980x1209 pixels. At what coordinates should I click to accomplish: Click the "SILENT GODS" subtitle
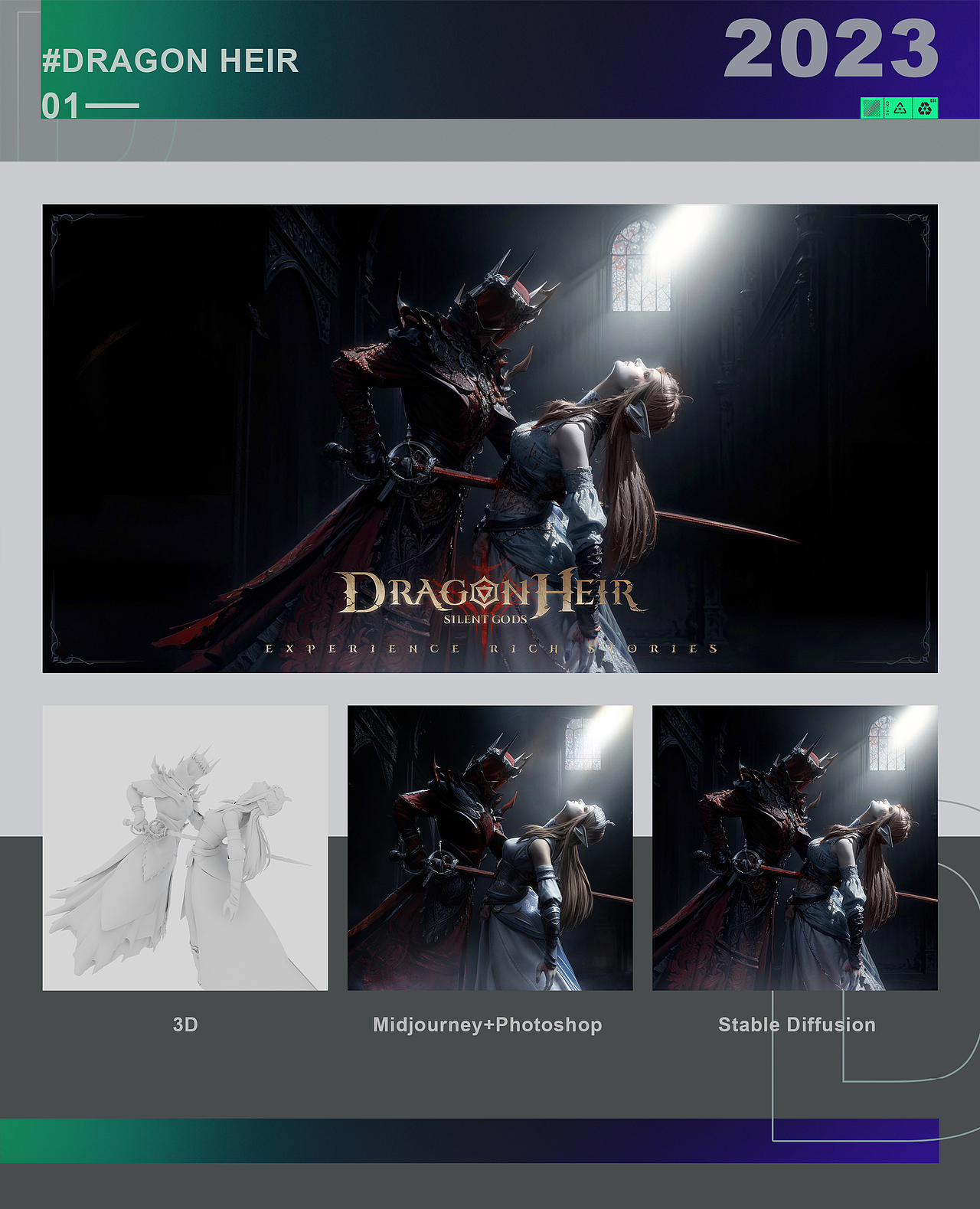click(485, 619)
